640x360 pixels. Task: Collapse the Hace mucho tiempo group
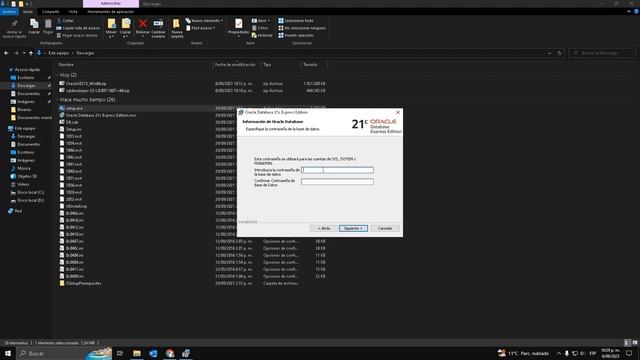click(x=57, y=100)
